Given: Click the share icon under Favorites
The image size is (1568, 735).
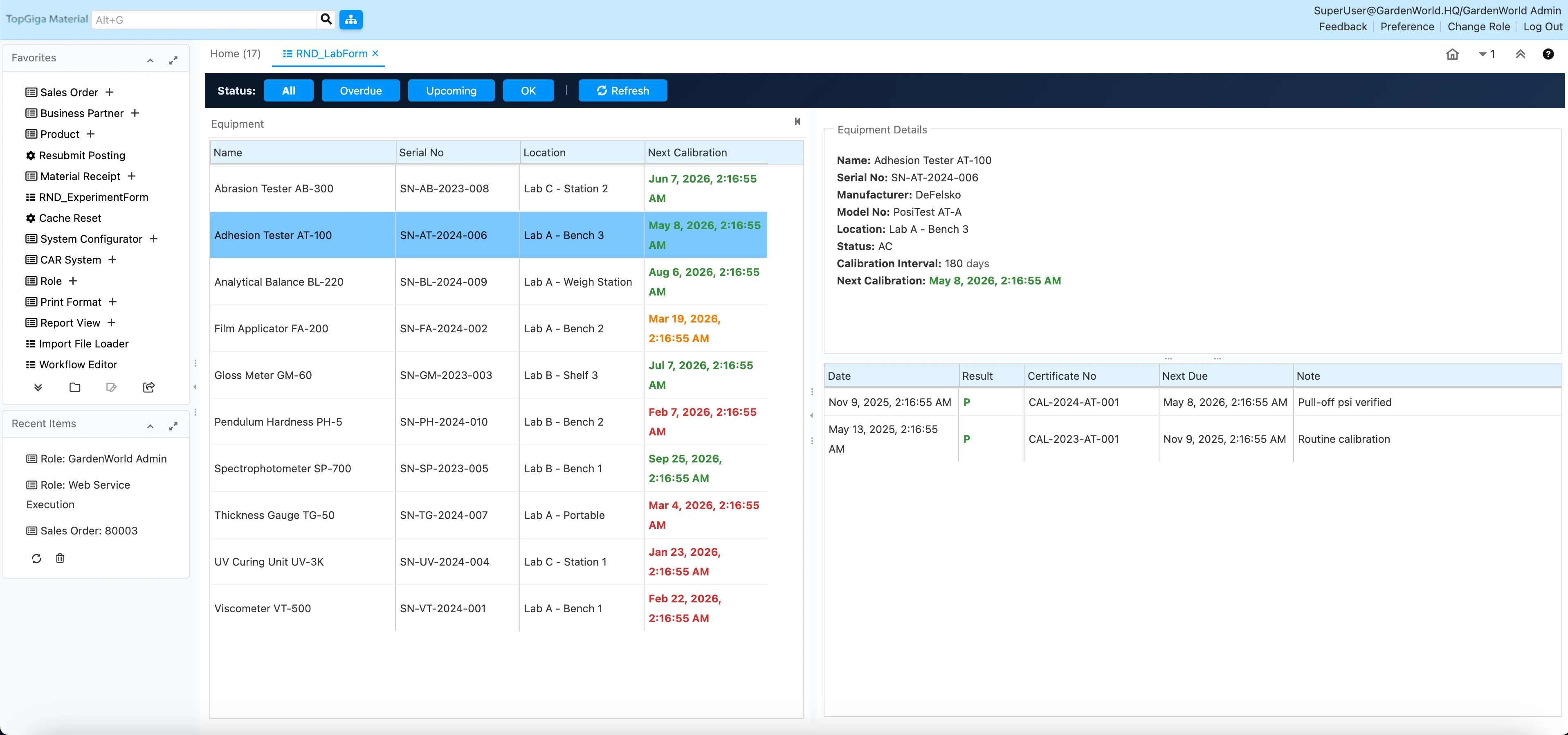Looking at the screenshot, I should (148, 387).
